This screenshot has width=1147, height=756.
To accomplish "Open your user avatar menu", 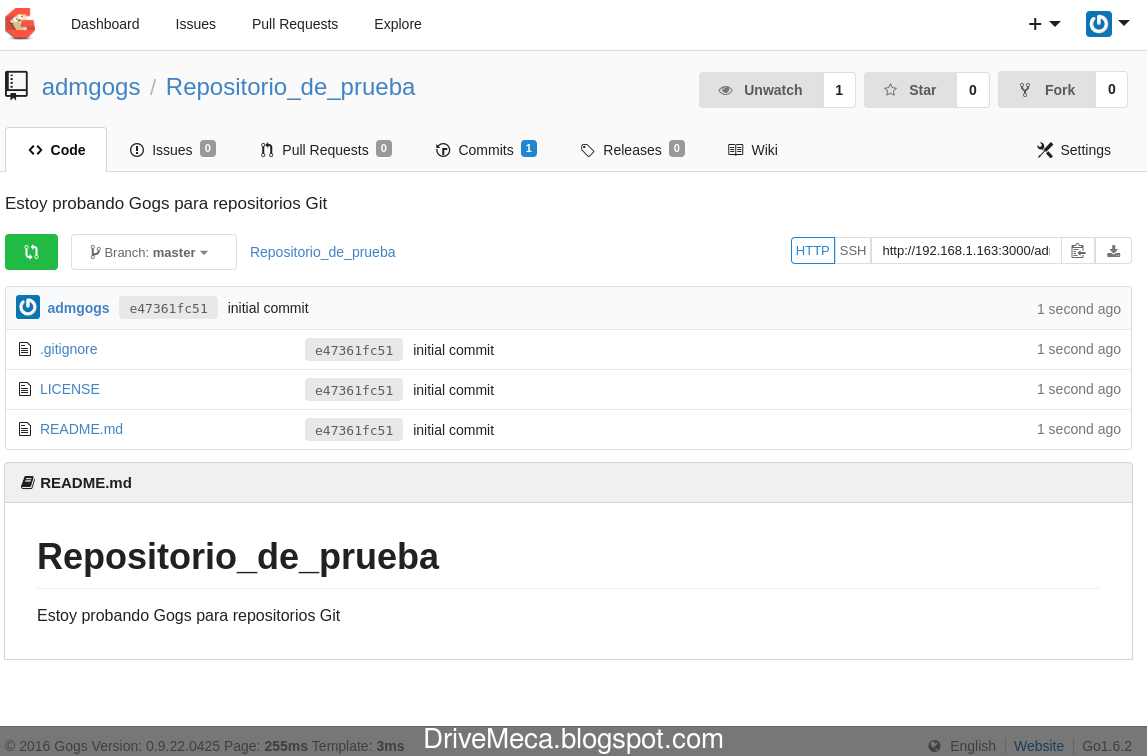I will [x=1098, y=23].
